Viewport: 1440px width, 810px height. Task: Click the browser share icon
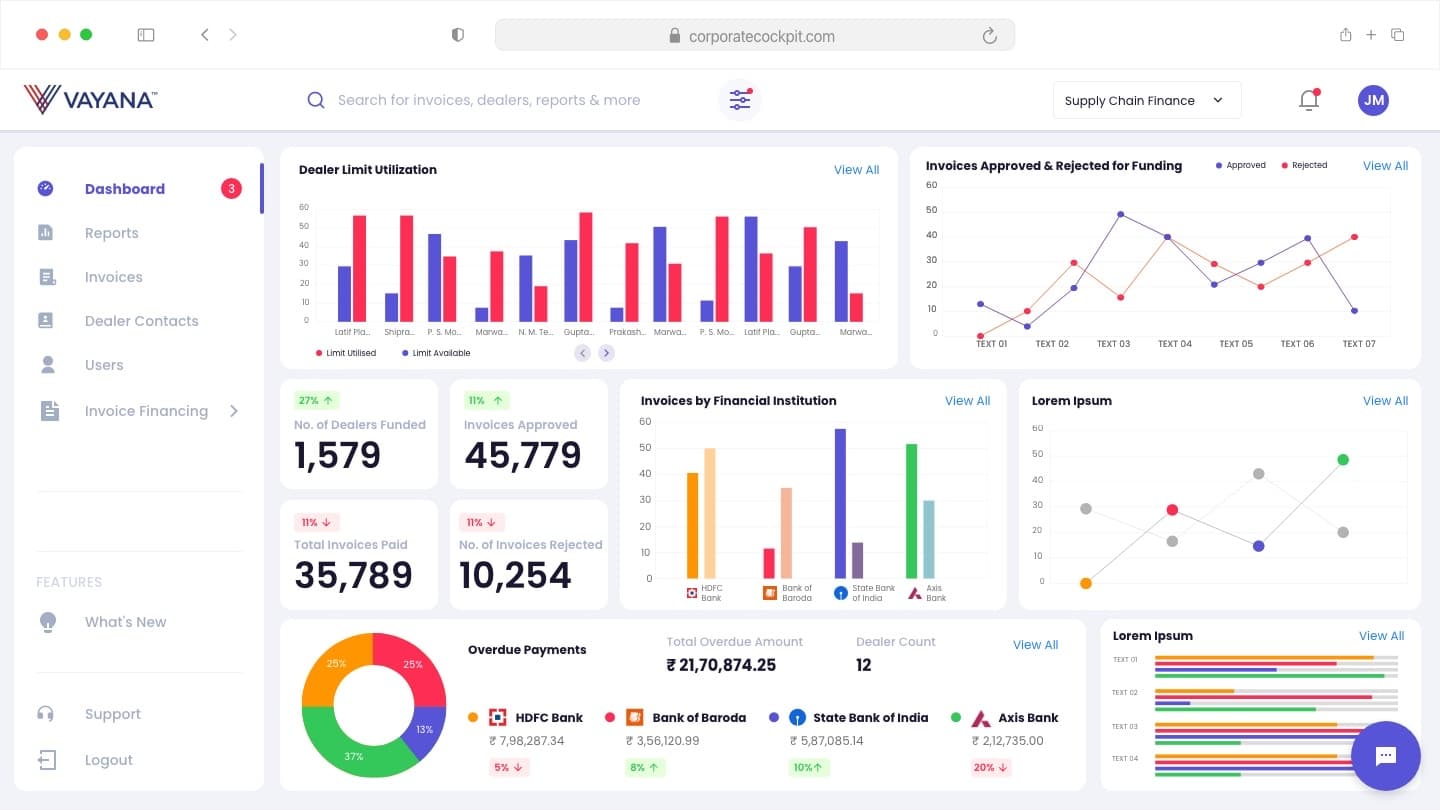1346,34
